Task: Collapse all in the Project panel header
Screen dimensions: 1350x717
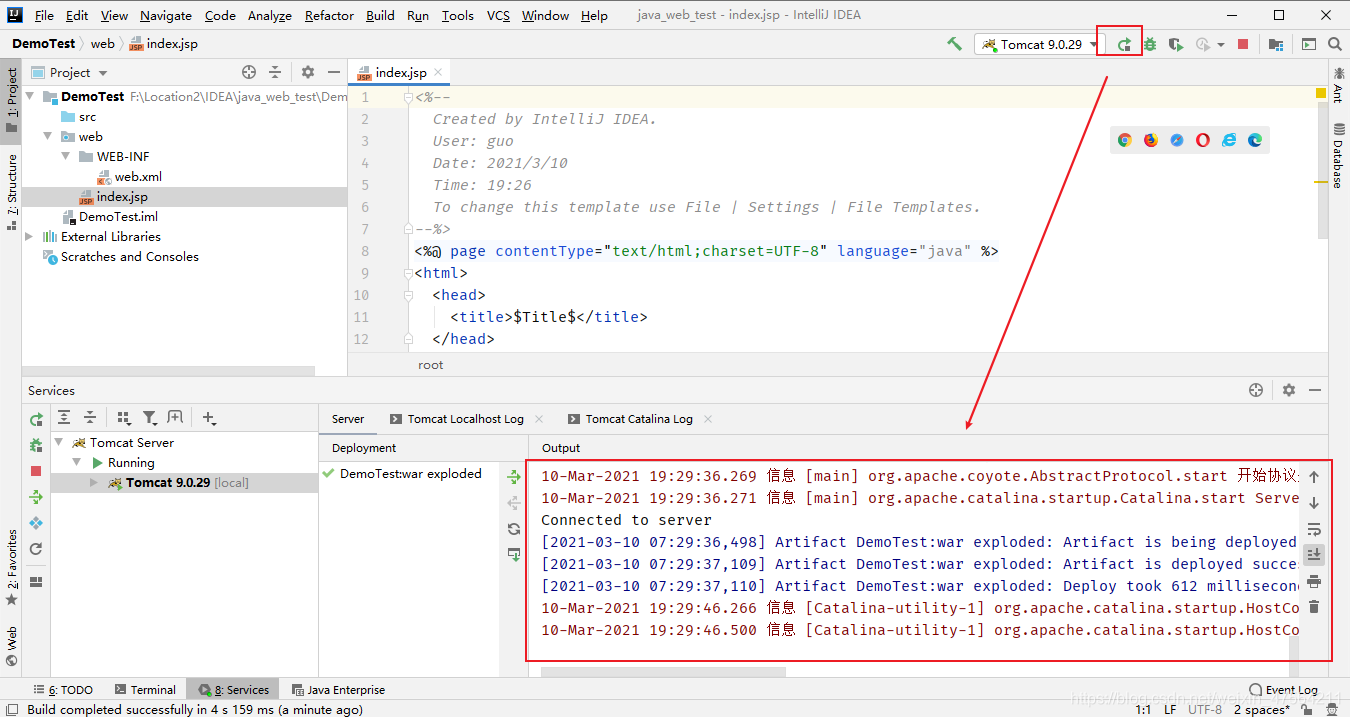Action: [x=275, y=72]
